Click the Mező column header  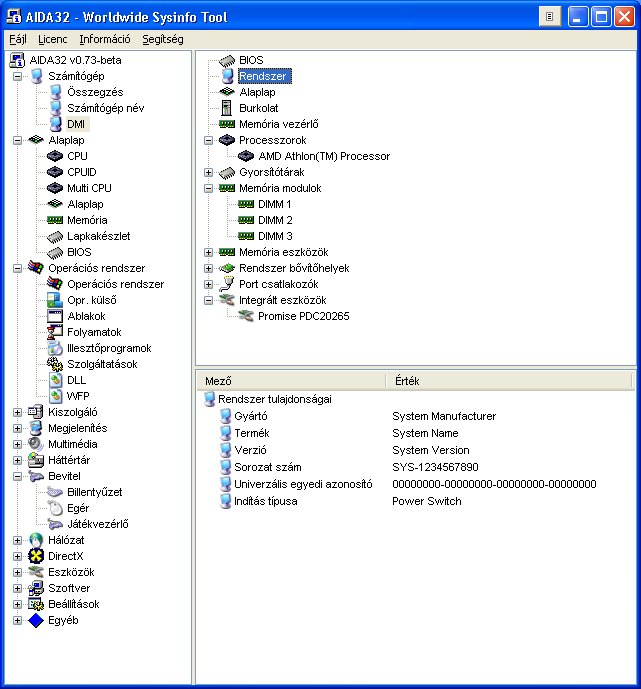point(291,381)
